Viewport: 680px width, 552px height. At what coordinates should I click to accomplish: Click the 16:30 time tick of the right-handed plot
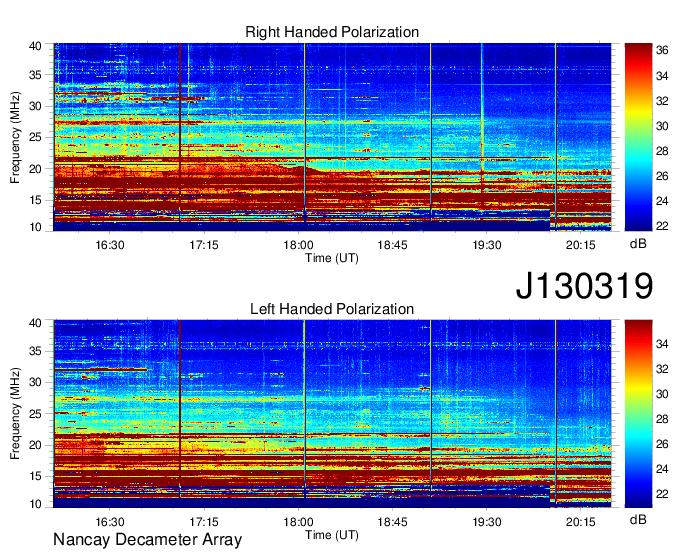[x=110, y=245]
